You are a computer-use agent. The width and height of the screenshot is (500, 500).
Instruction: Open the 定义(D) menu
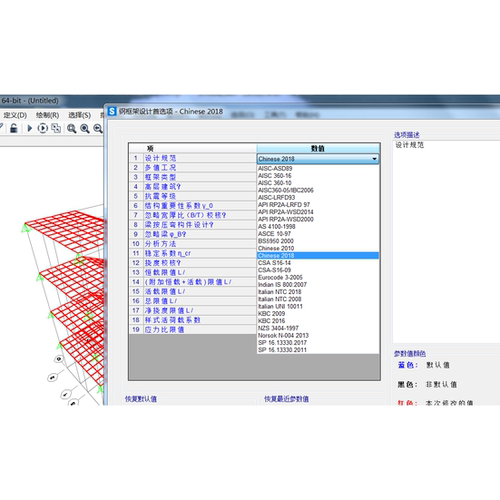(x=15, y=115)
